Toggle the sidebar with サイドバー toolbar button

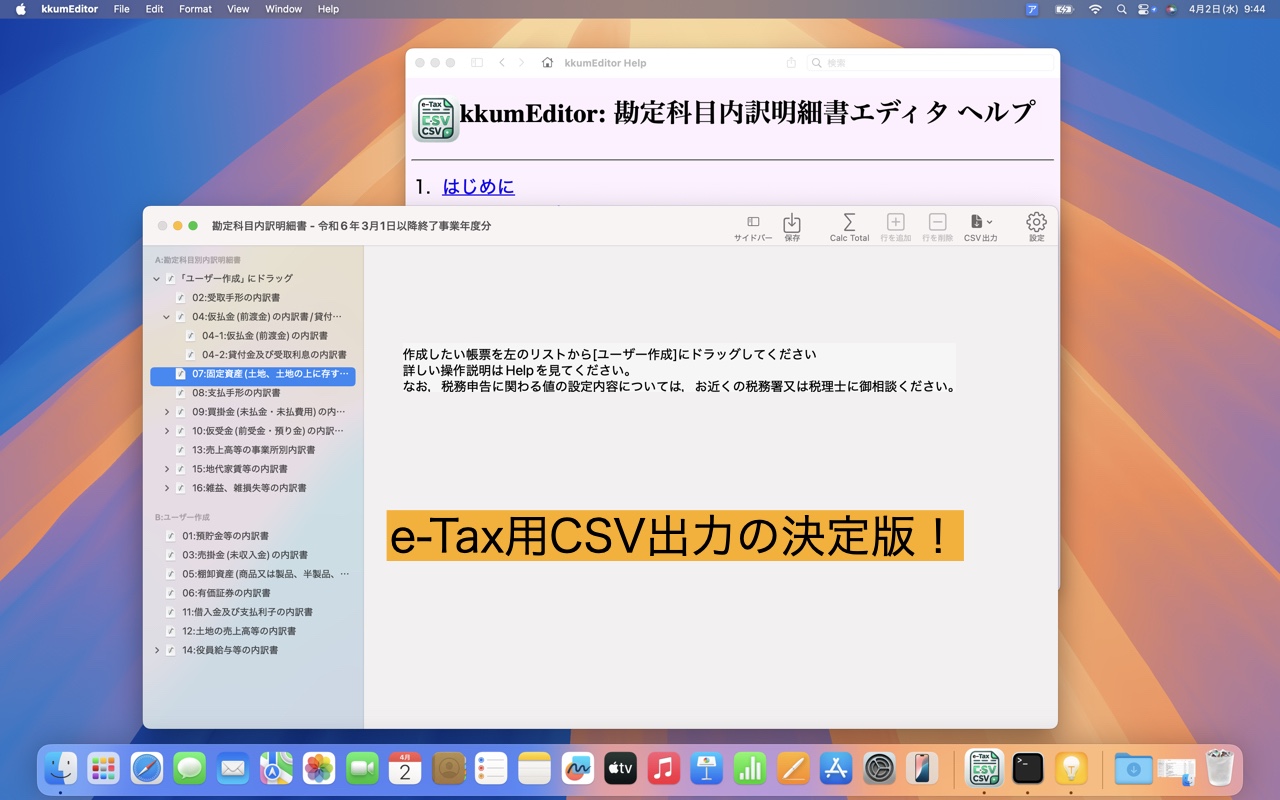(753, 227)
